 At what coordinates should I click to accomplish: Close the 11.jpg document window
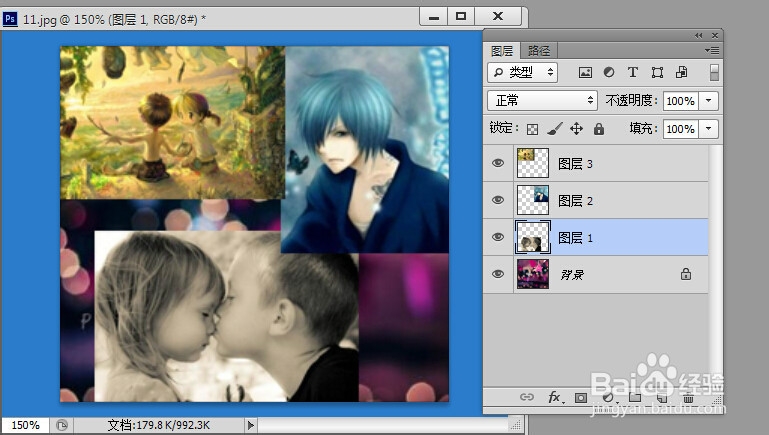(498, 17)
